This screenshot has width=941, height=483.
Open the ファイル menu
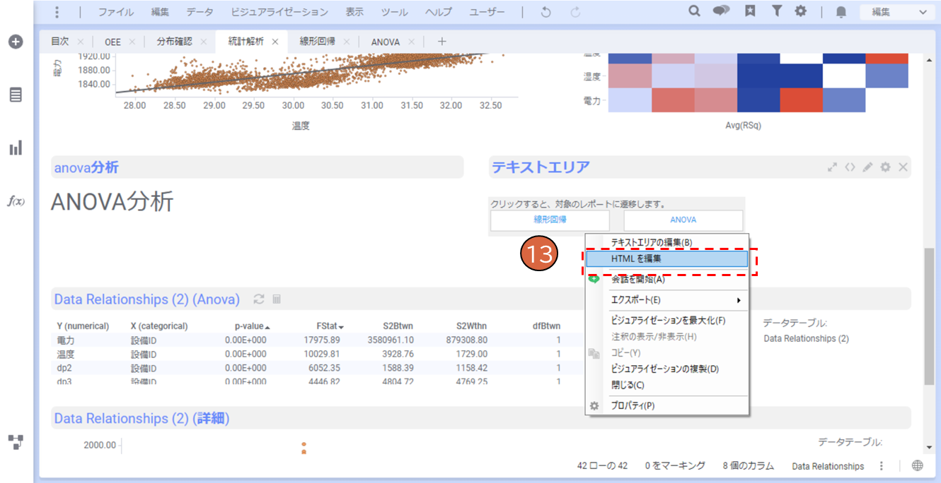click(116, 12)
